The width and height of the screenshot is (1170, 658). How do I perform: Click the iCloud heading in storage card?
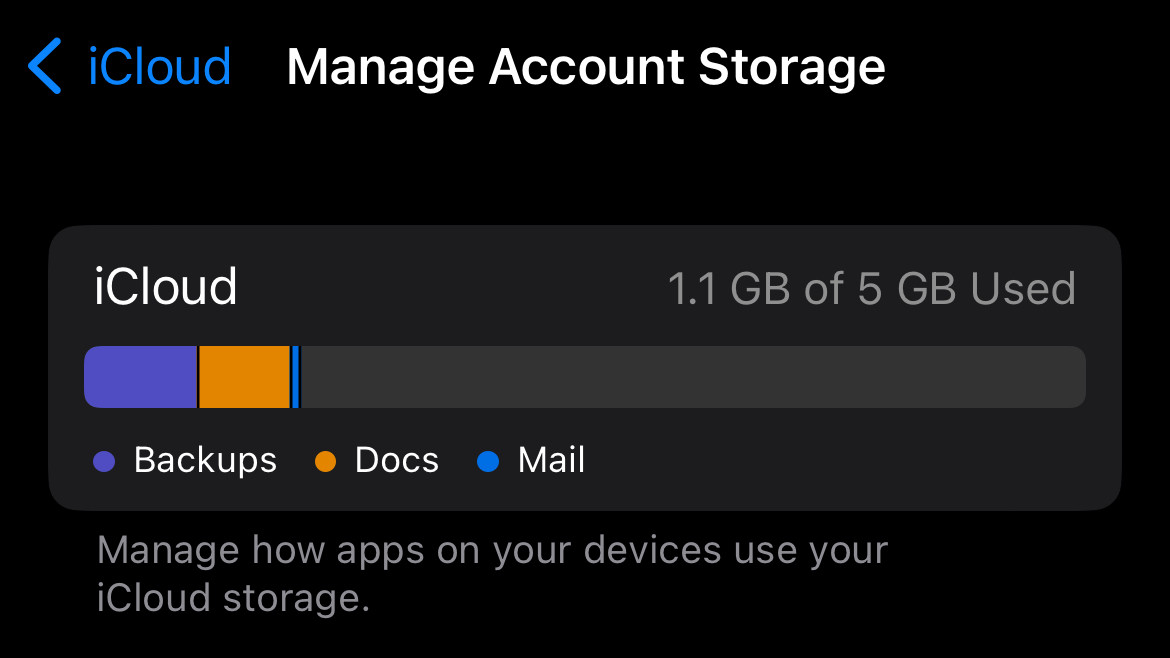click(165, 287)
